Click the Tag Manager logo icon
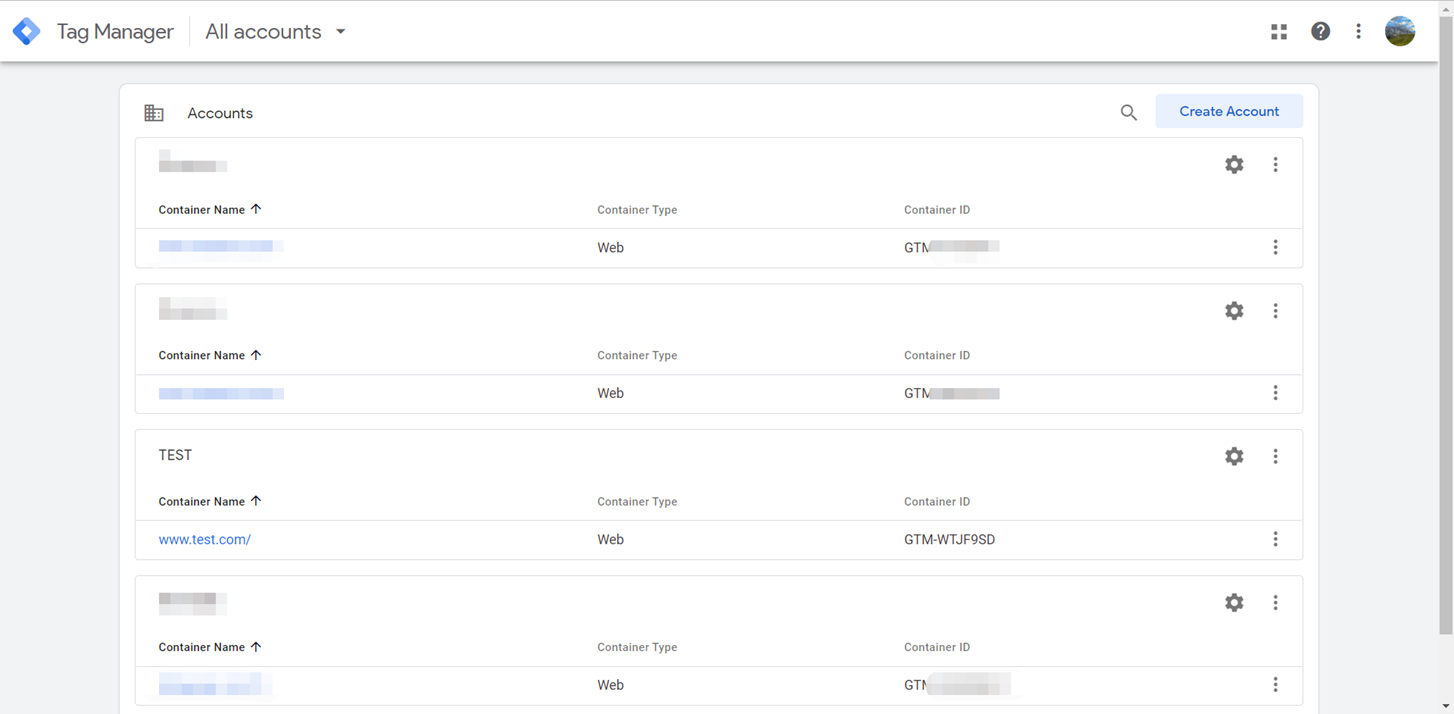 [x=26, y=31]
